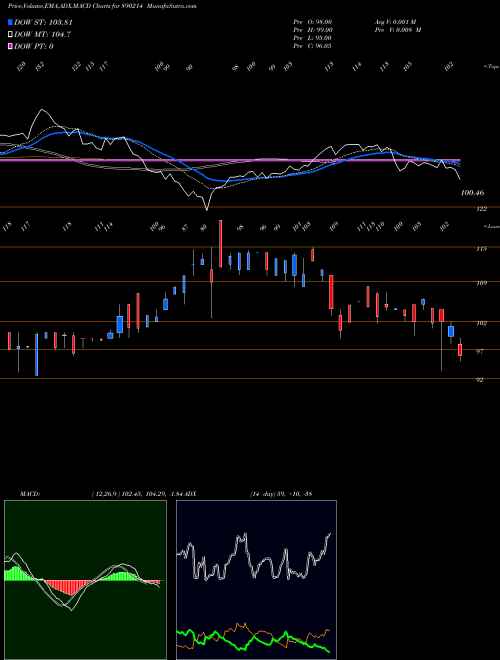
Task: Click the last red candlestick on the chart
Action: click(460, 350)
